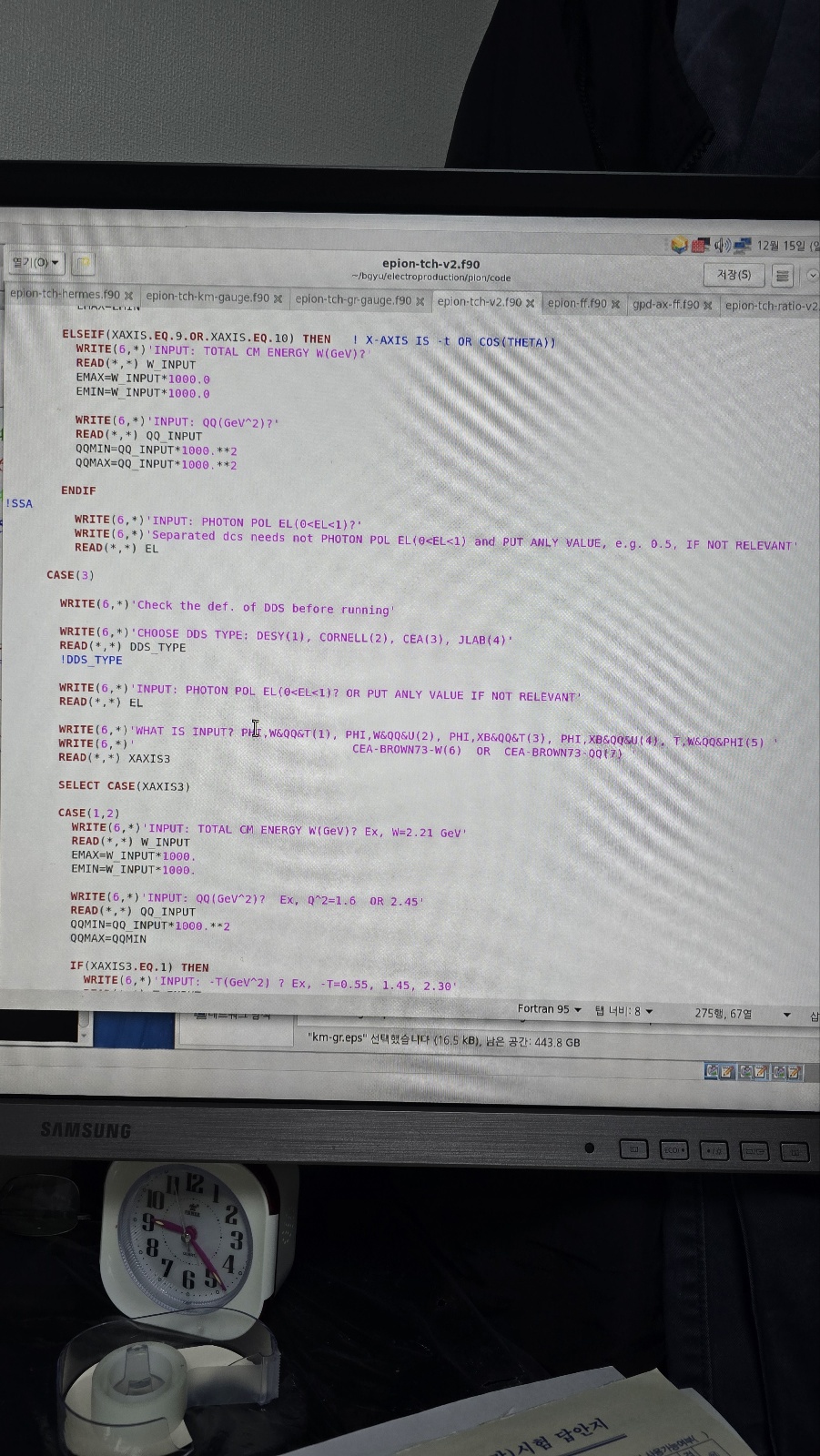The image size is (820, 1456).
Task: Close the epion-tch-hermes.f90 tab
Action: pos(128,296)
